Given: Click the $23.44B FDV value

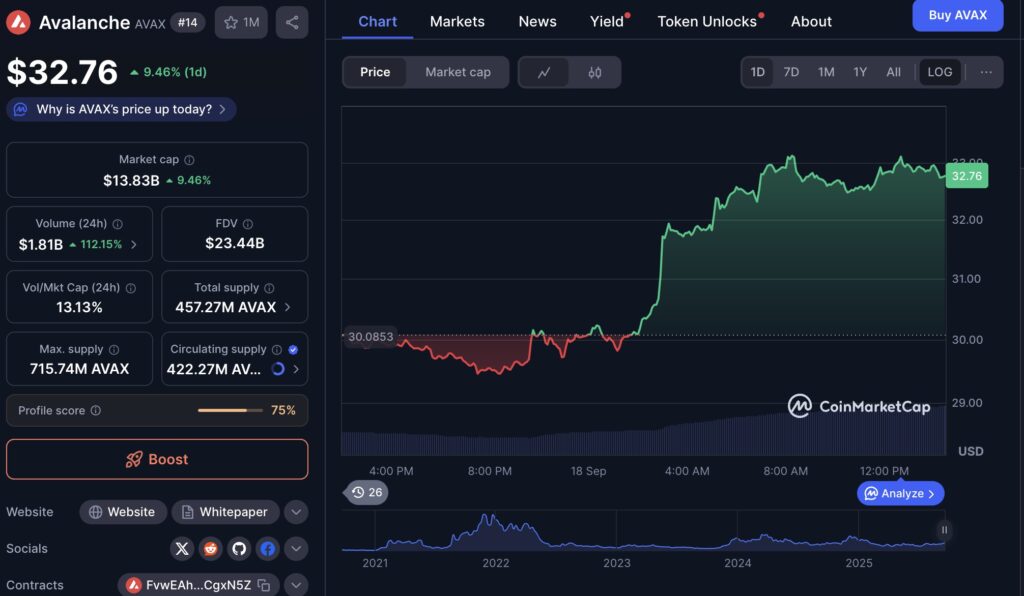Looking at the screenshot, I should pos(234,243).
